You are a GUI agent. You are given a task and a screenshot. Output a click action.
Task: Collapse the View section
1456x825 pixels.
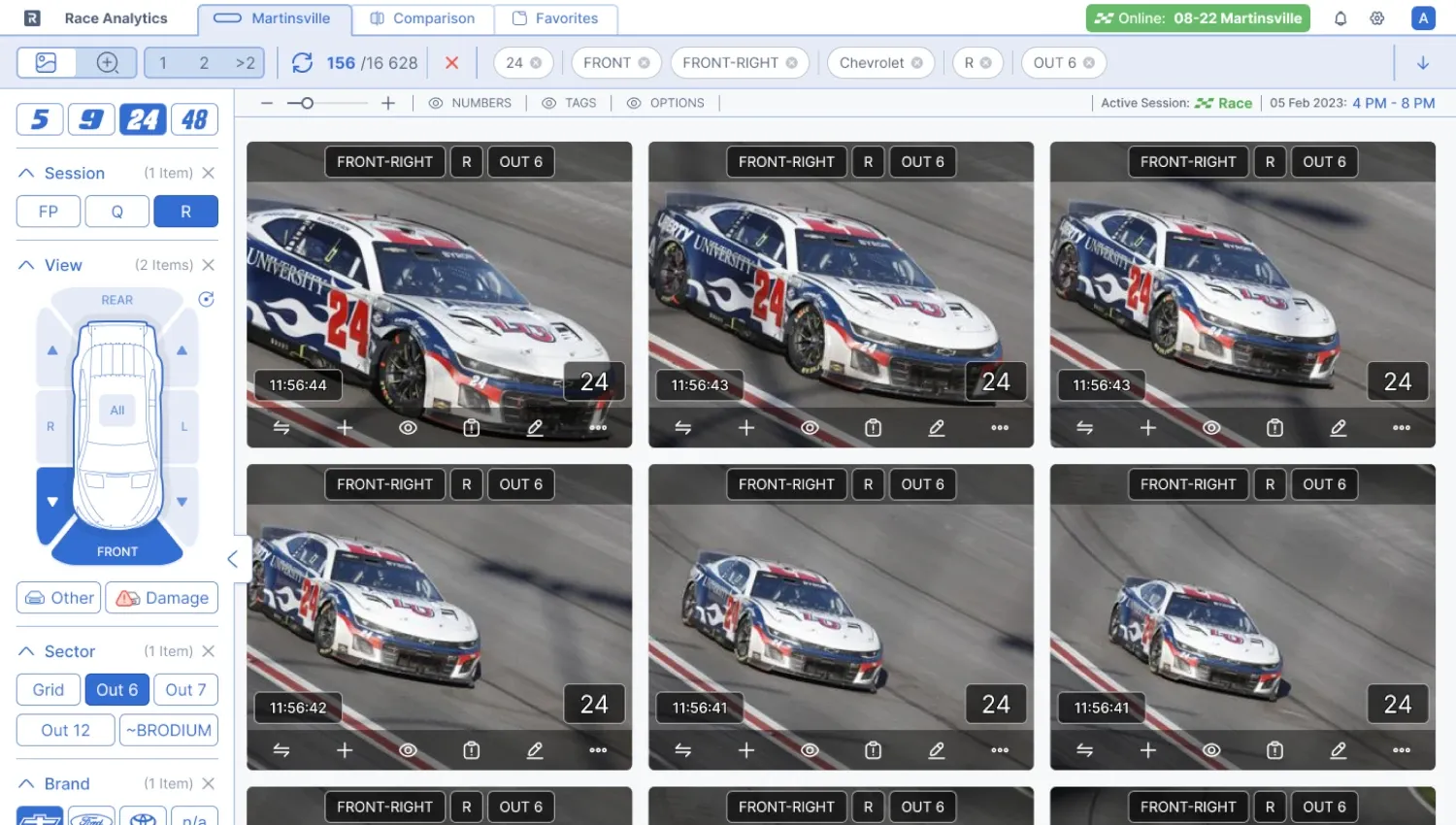(26, 265)
